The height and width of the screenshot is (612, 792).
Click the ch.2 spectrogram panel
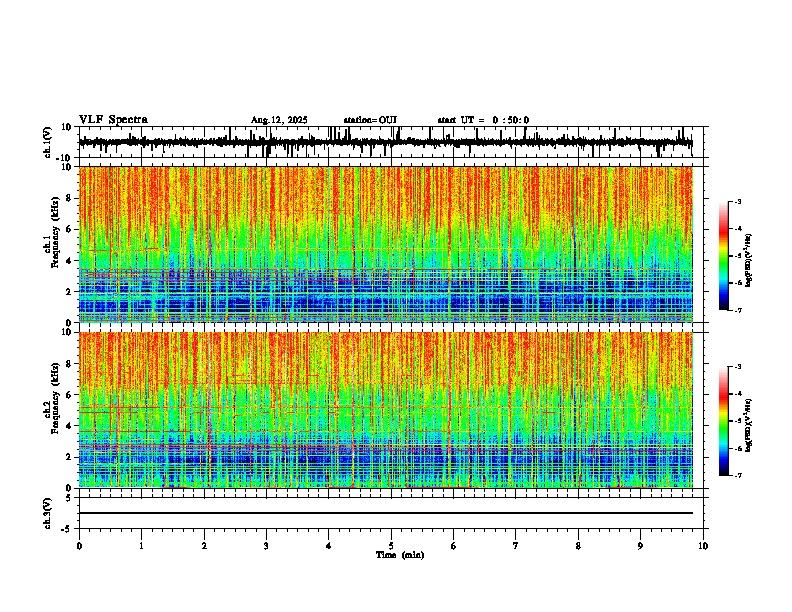[x=385, y=410]
